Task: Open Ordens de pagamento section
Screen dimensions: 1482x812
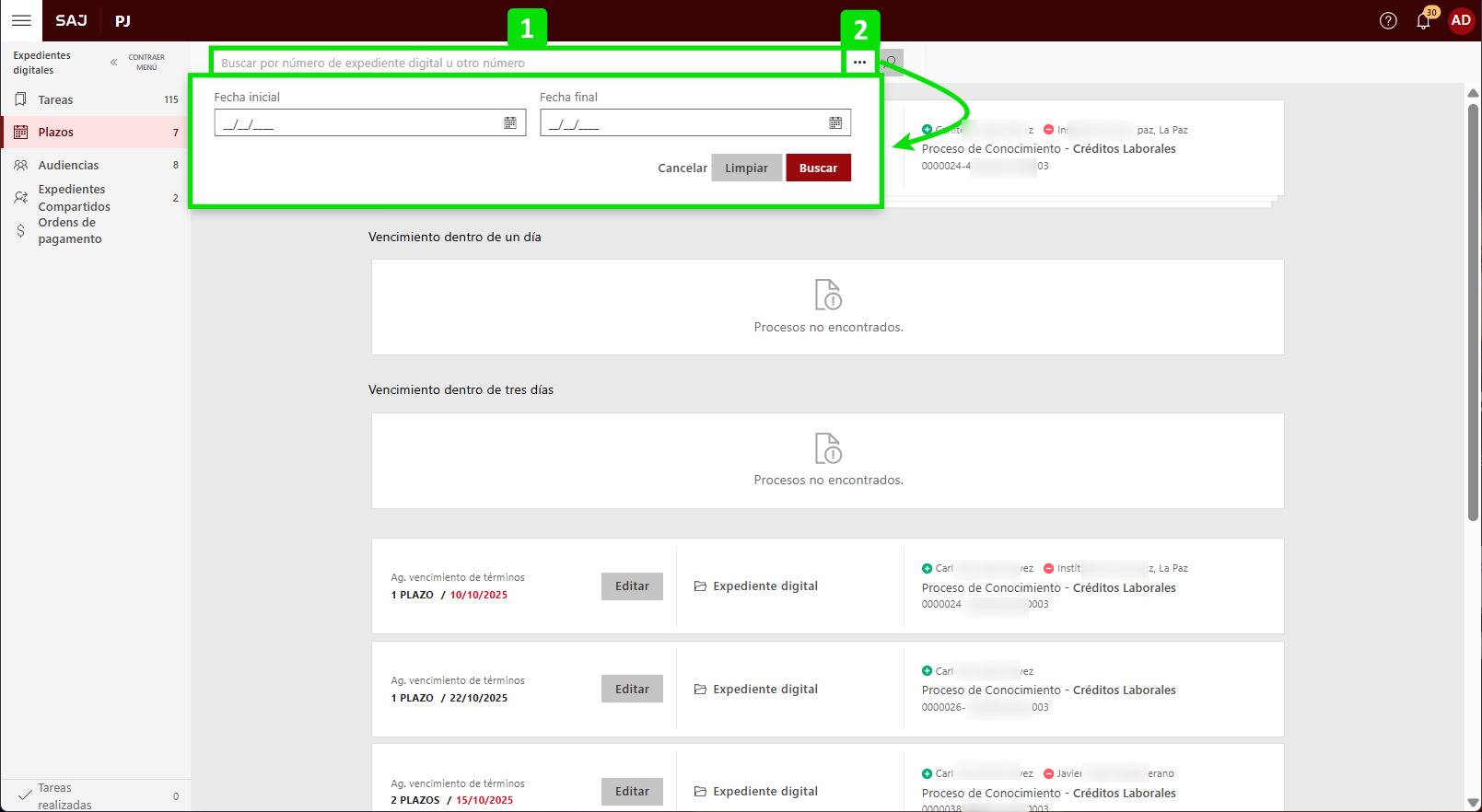Action: tap(69, 231)
